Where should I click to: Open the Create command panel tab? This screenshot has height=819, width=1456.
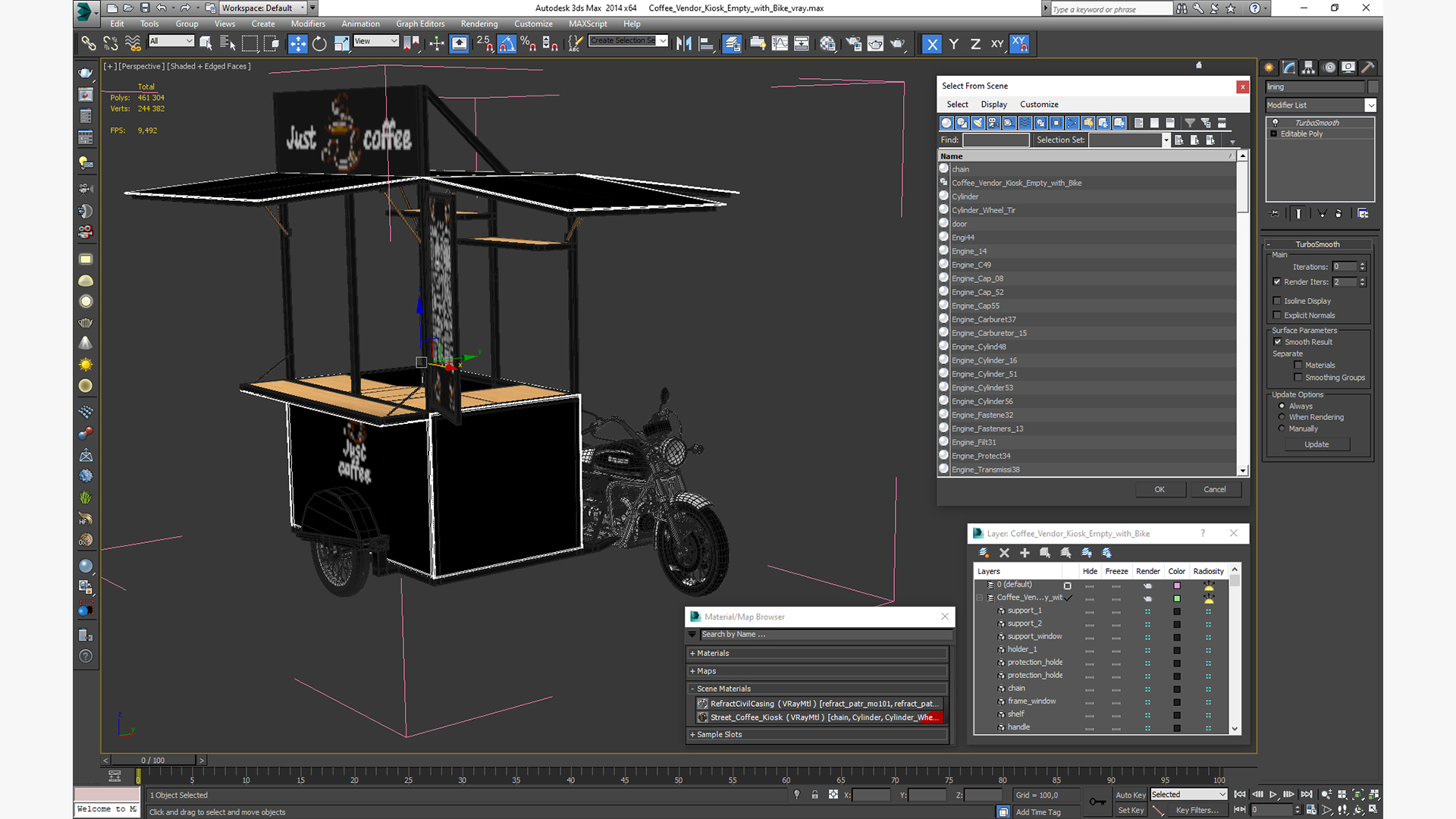[x=1269, y=67]
